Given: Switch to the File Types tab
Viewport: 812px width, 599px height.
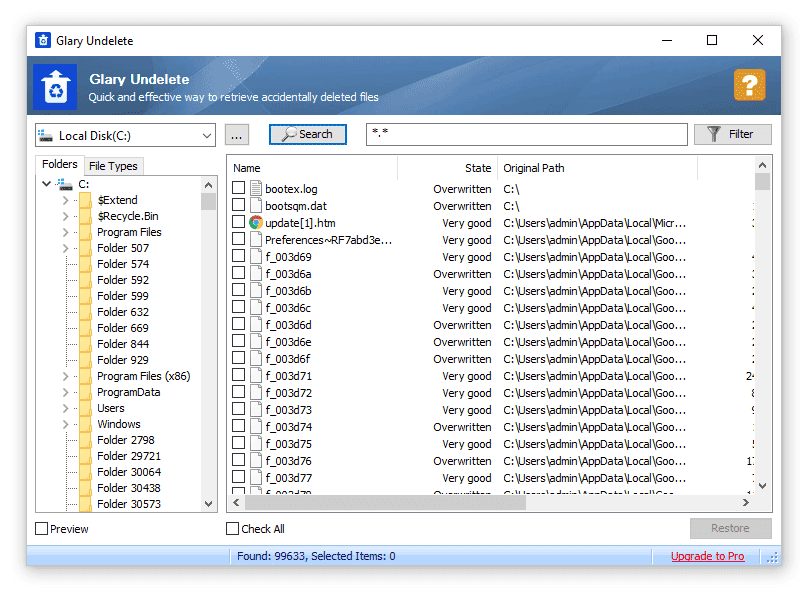Looking at the screenshot, I should 113,166.
